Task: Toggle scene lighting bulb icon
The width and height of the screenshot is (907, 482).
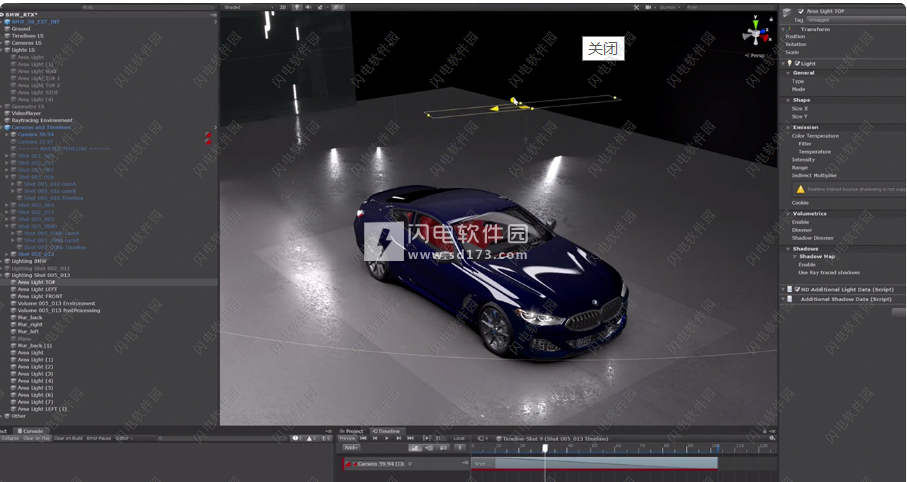Action: coord(297,8)
